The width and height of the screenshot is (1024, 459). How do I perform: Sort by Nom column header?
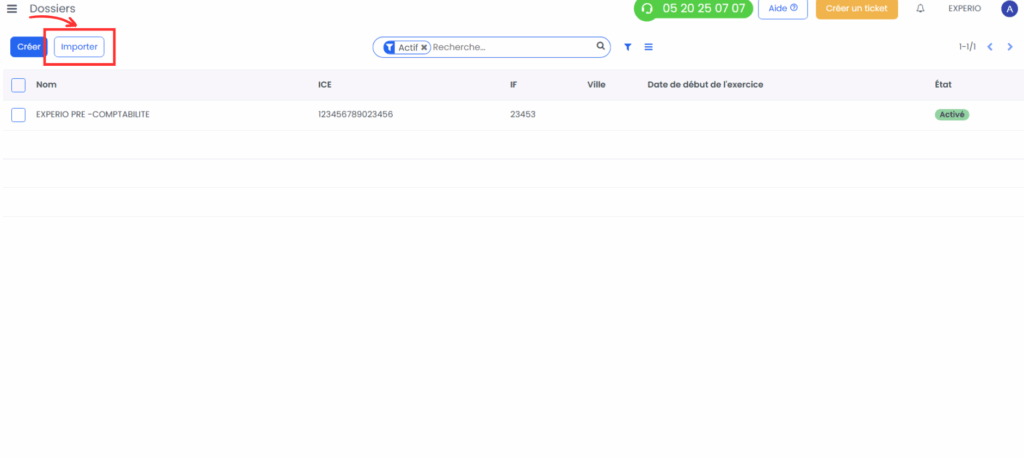(x=46, y=85)
